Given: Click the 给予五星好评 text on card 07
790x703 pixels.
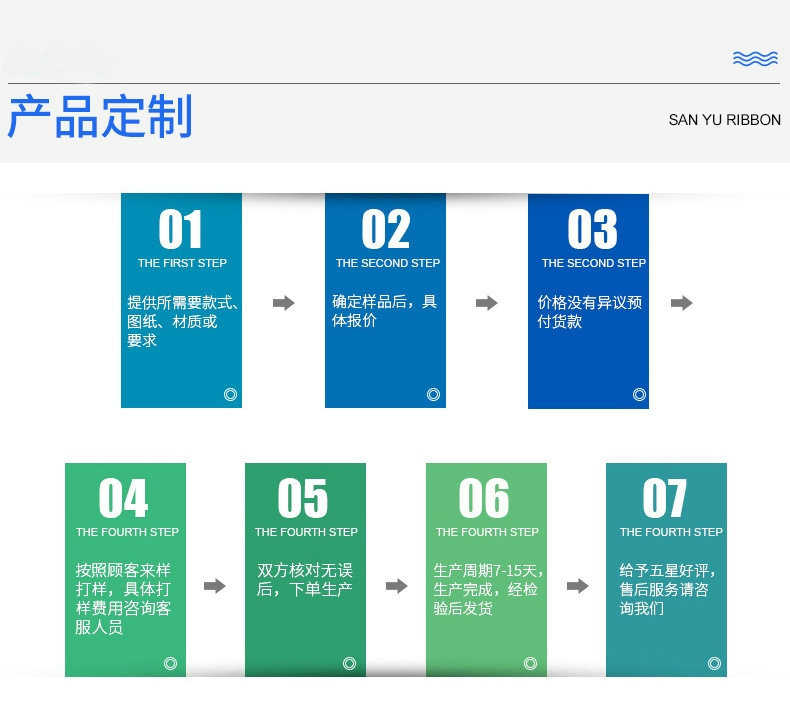Looking at the screenshot, I should click(x=664, y=570).
